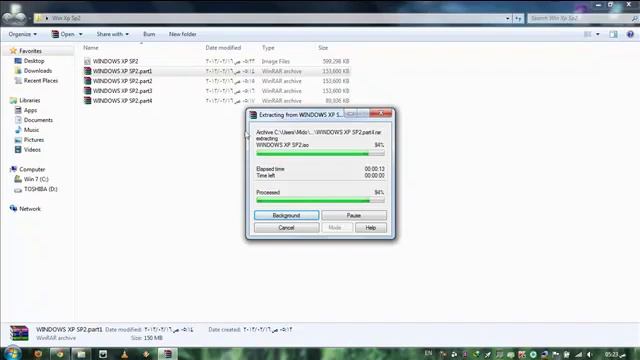Sort by Type column header
Screen dimensions: 640x360
[x=268, y=48]
